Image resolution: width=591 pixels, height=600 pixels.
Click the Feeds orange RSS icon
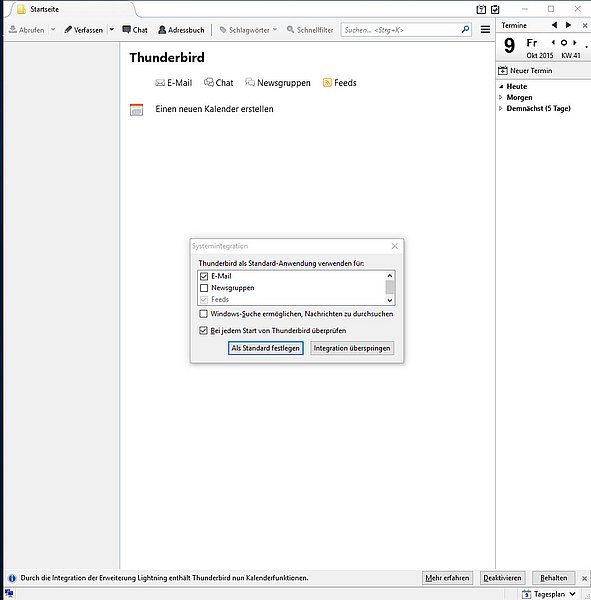coord(327,83)
